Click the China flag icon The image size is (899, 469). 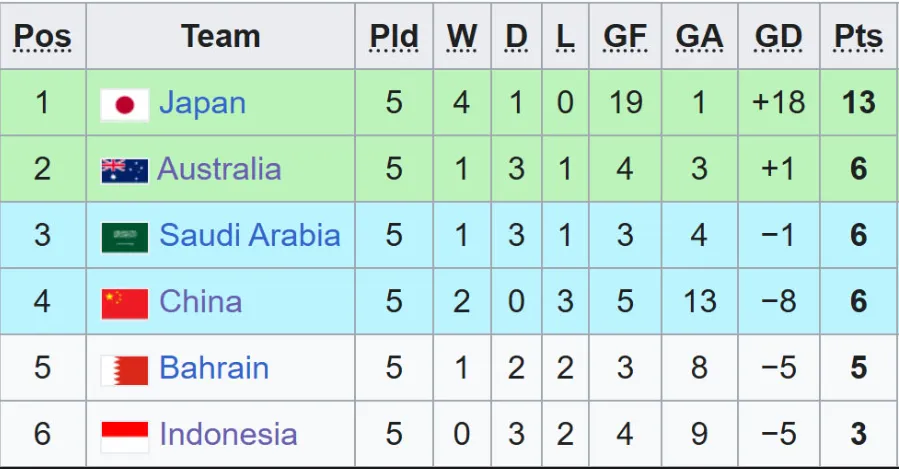[x=125, y=303]
